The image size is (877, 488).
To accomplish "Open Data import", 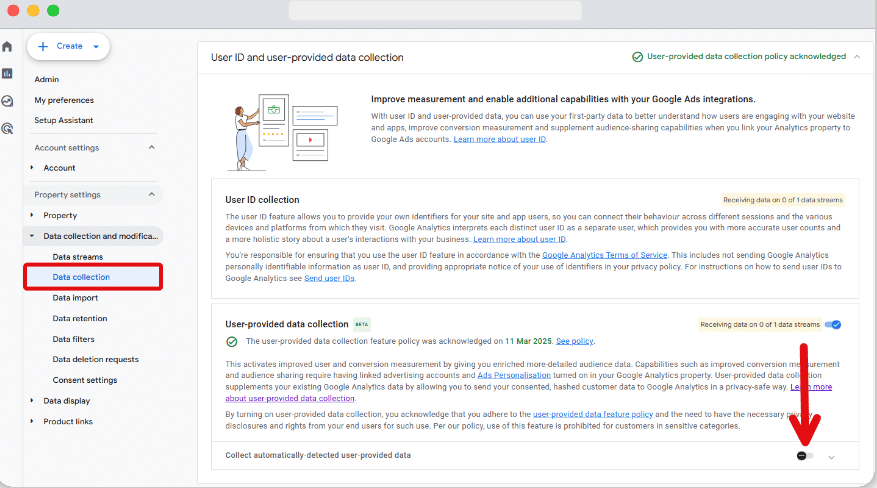I will coord(75,298).
